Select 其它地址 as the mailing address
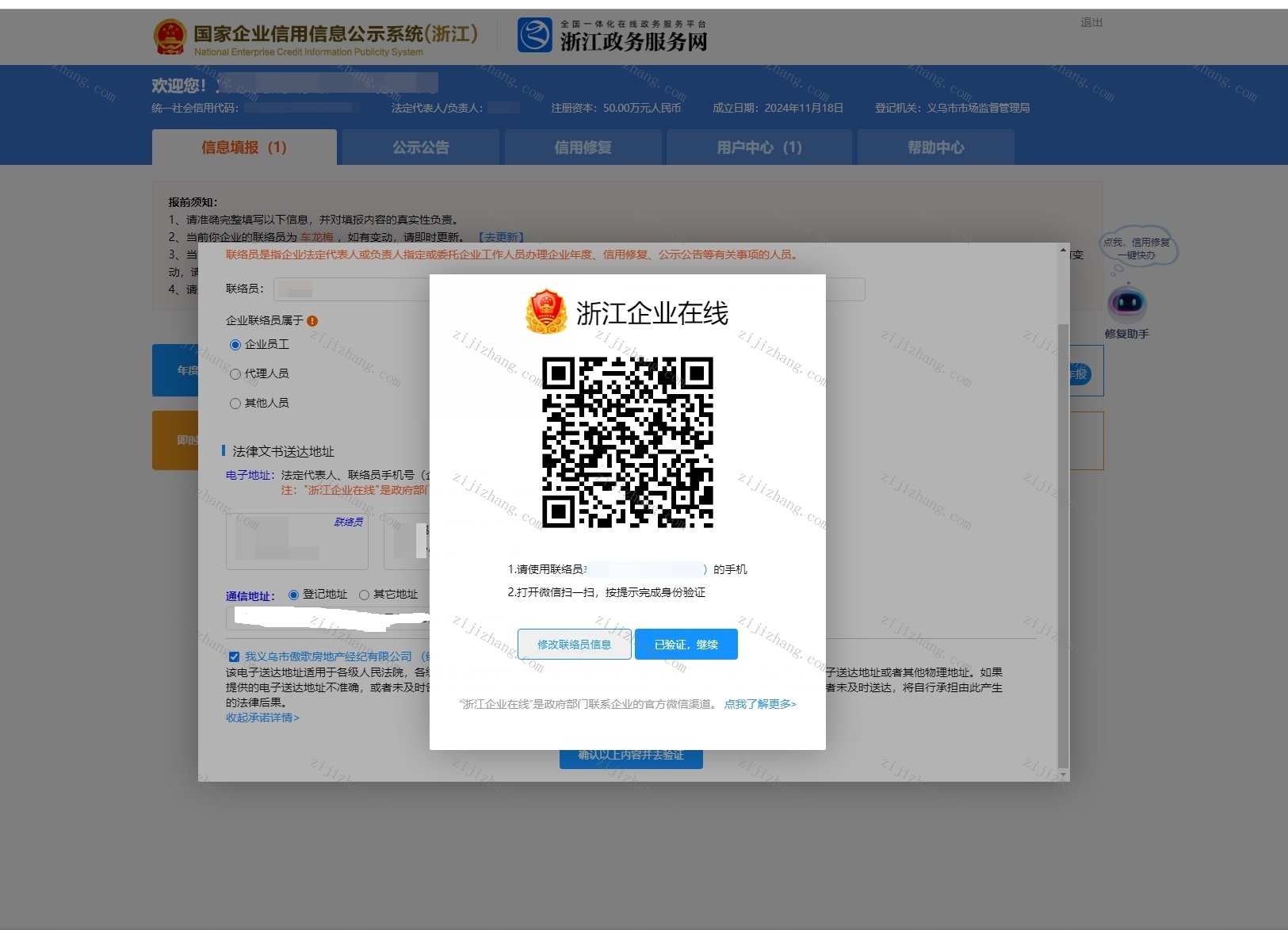The height and width of the screenshot is (930, 1288). 365,595
